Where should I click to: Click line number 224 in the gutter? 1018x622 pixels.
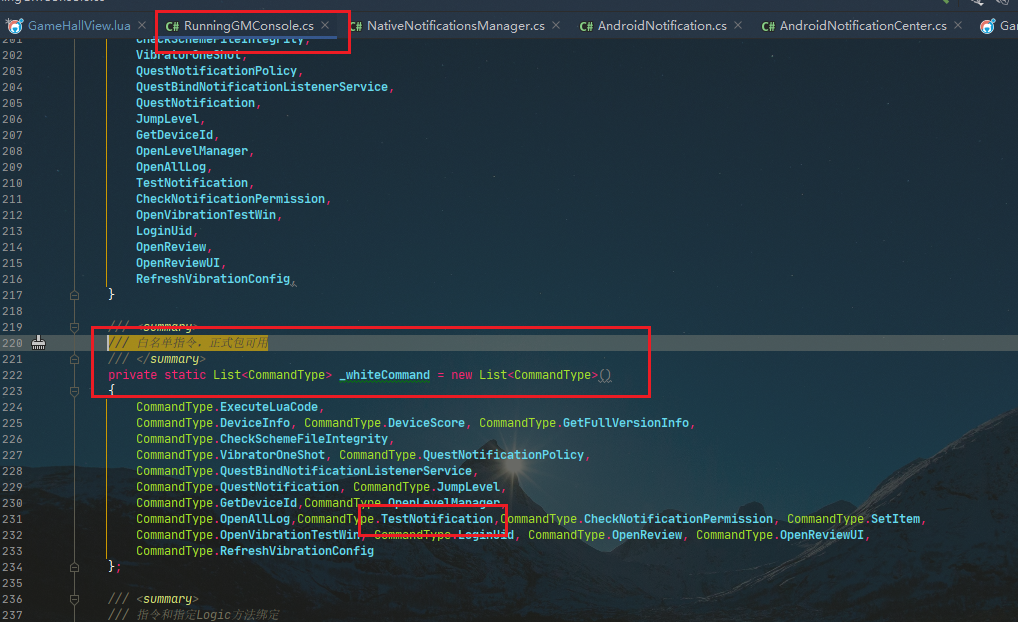coord(12,407)
